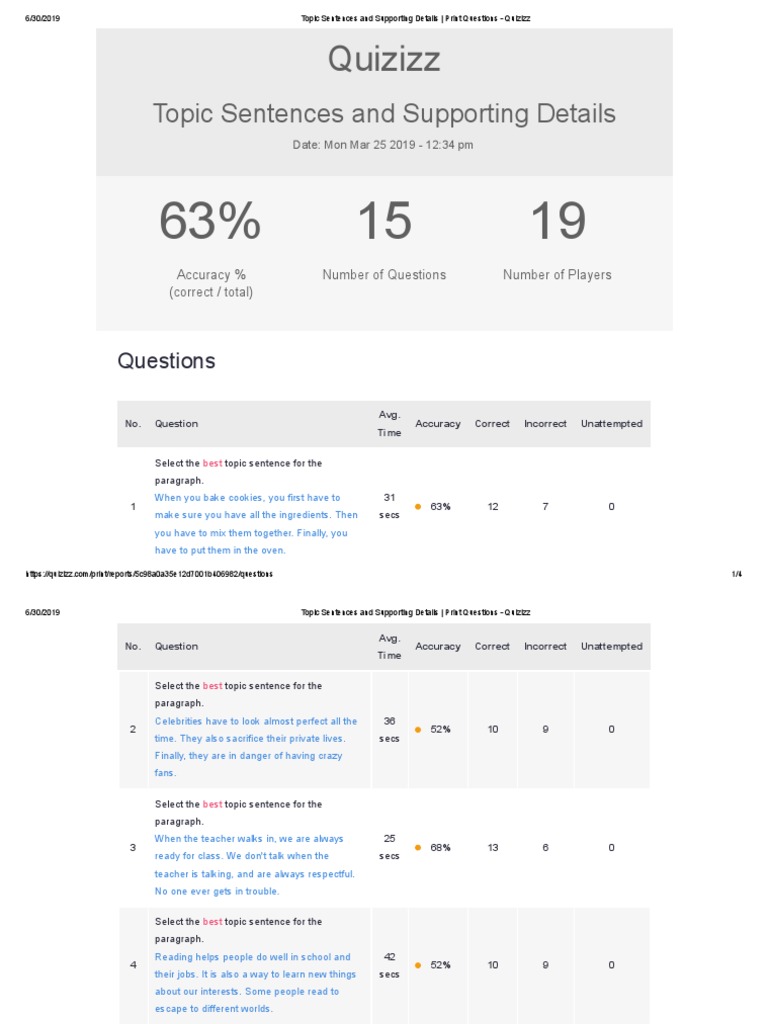Click the Unattempted column header on page one

(611, 424)
